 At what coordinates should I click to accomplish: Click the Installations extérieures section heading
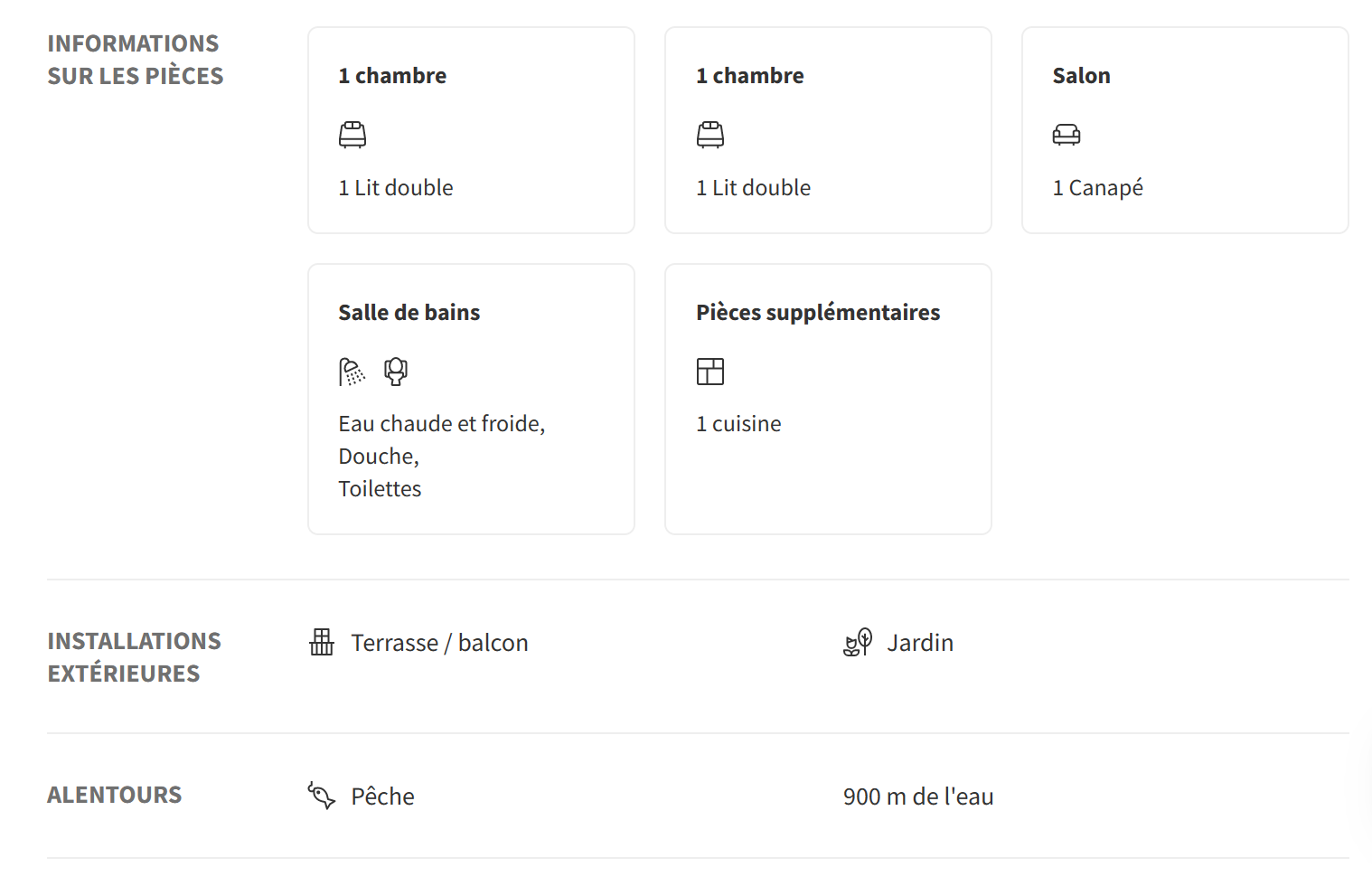point(134,657)
